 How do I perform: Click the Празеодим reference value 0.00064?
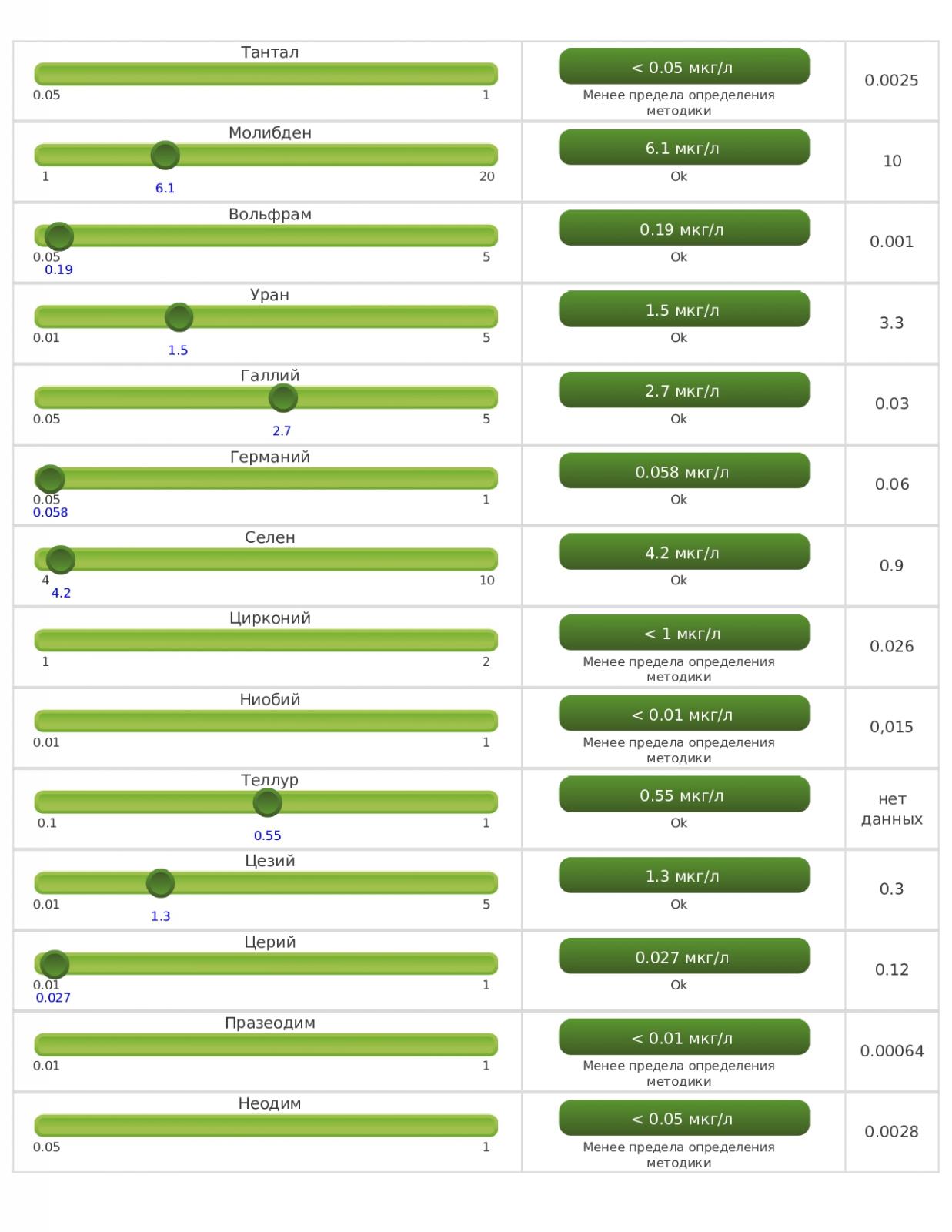891,1051
